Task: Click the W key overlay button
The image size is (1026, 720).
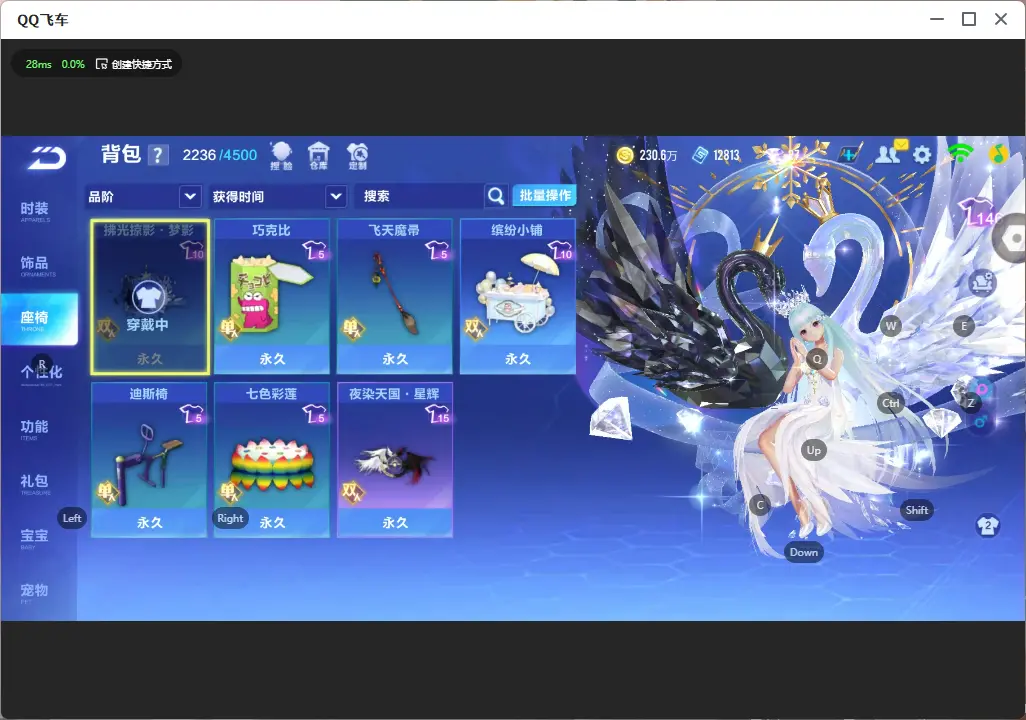Action: (891, 326)
